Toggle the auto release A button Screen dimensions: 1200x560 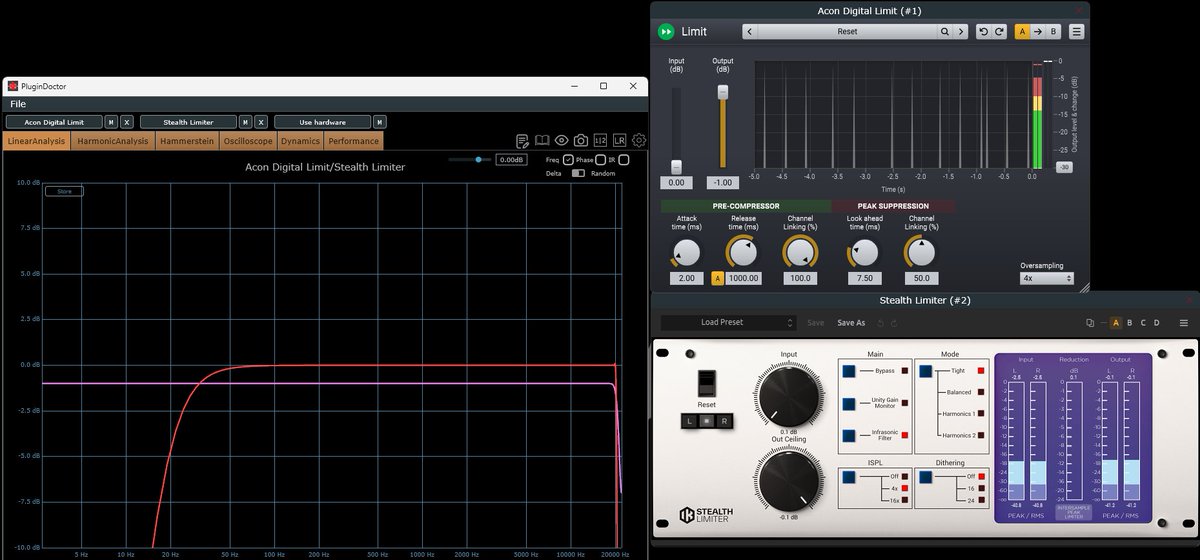(717, 278)
